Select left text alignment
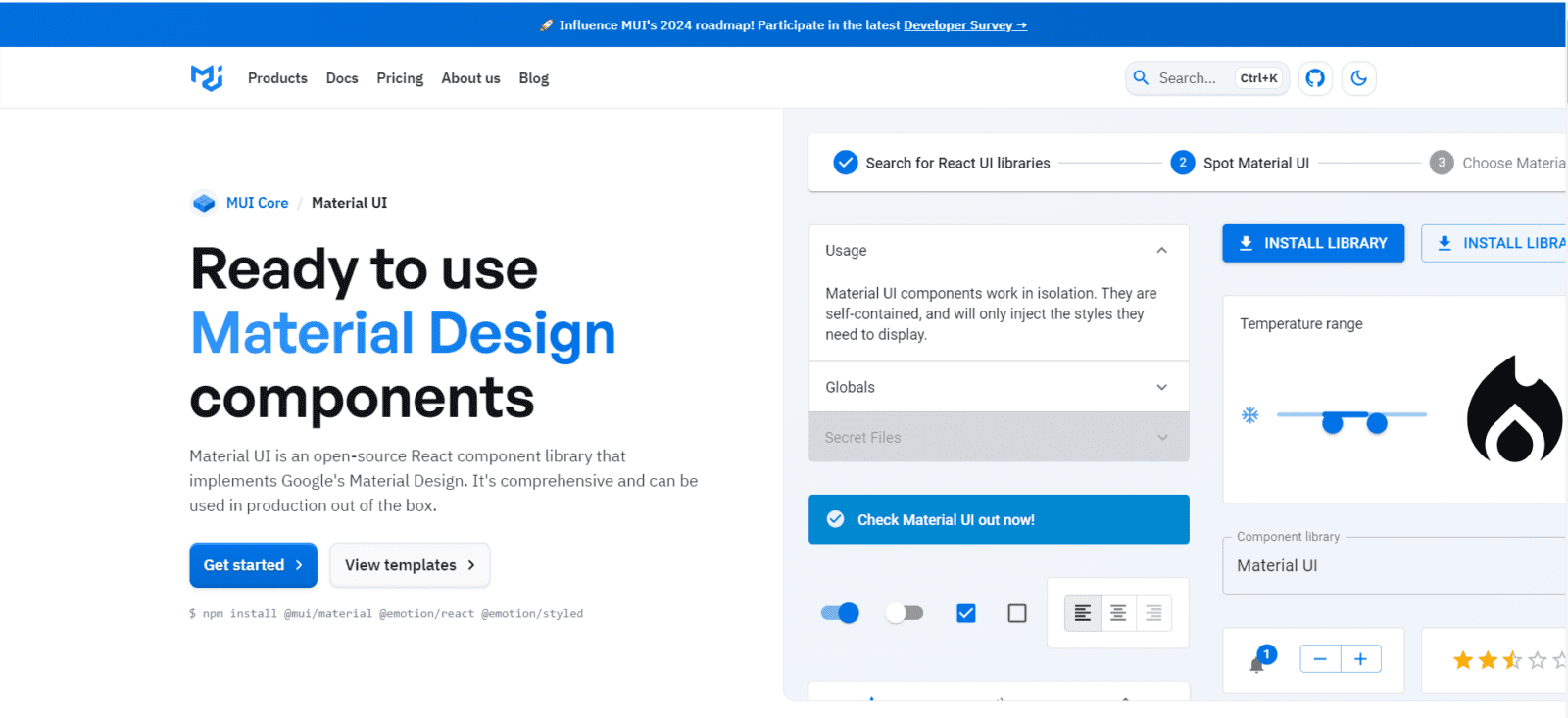The width and height of the screenshot is (1568, 718). pos(1083,613)
